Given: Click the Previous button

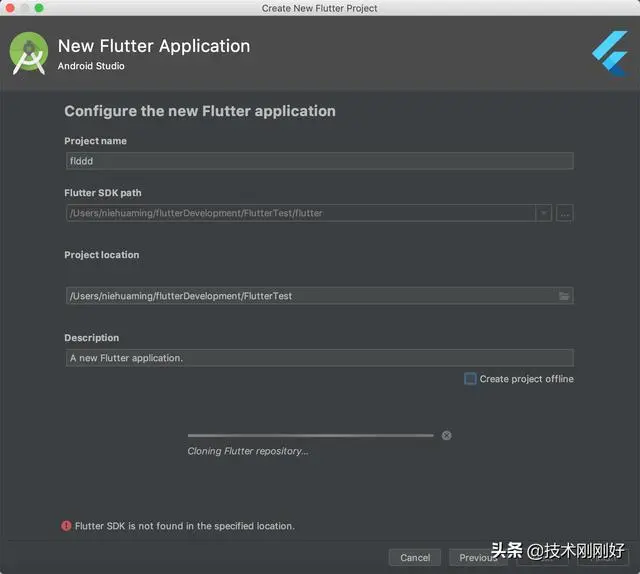Looking at the screenshot, I should tap(478, 558).
